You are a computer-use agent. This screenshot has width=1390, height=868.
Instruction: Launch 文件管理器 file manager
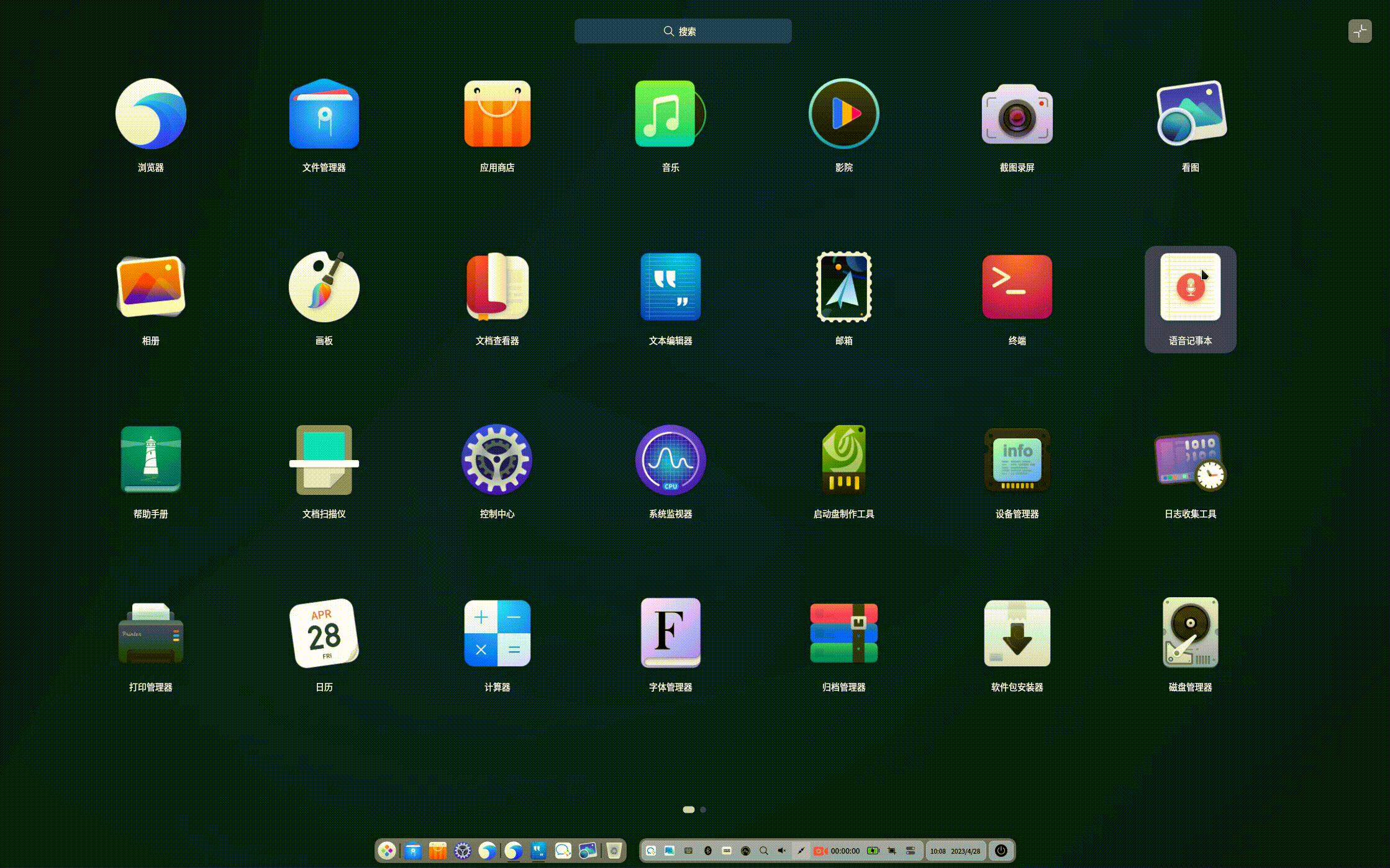[x=324, y=114]
